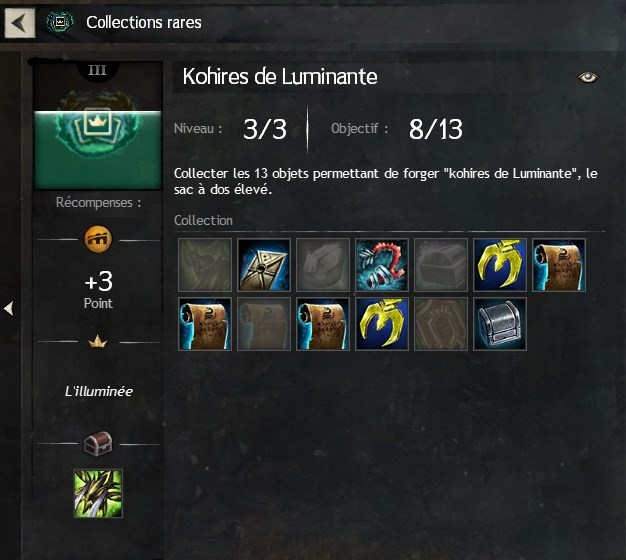Click the orange achievement points bridge icon
The image size is (626, 560).
pos(98,239)
